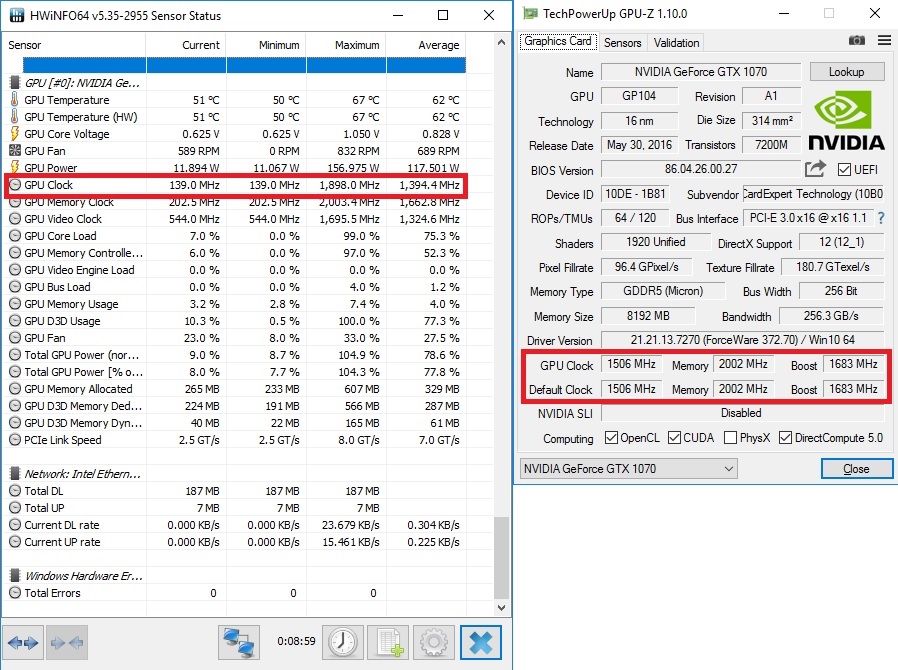The width and height of the screenshot is (898, 670).
Task: Close sensors with blue X button
Action: [480, 643]
